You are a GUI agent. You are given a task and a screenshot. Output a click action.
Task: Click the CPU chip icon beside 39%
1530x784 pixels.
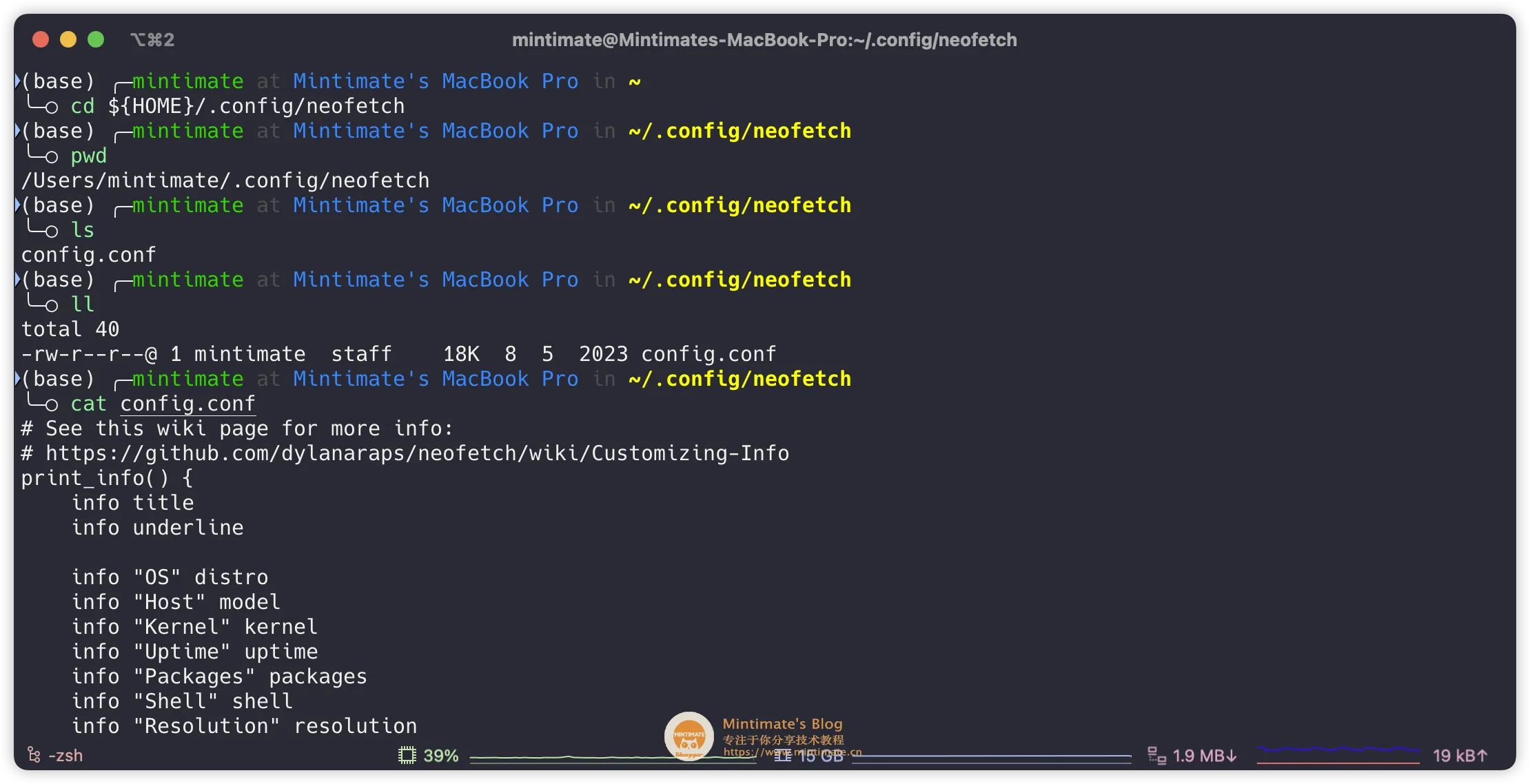pos(407,755)
